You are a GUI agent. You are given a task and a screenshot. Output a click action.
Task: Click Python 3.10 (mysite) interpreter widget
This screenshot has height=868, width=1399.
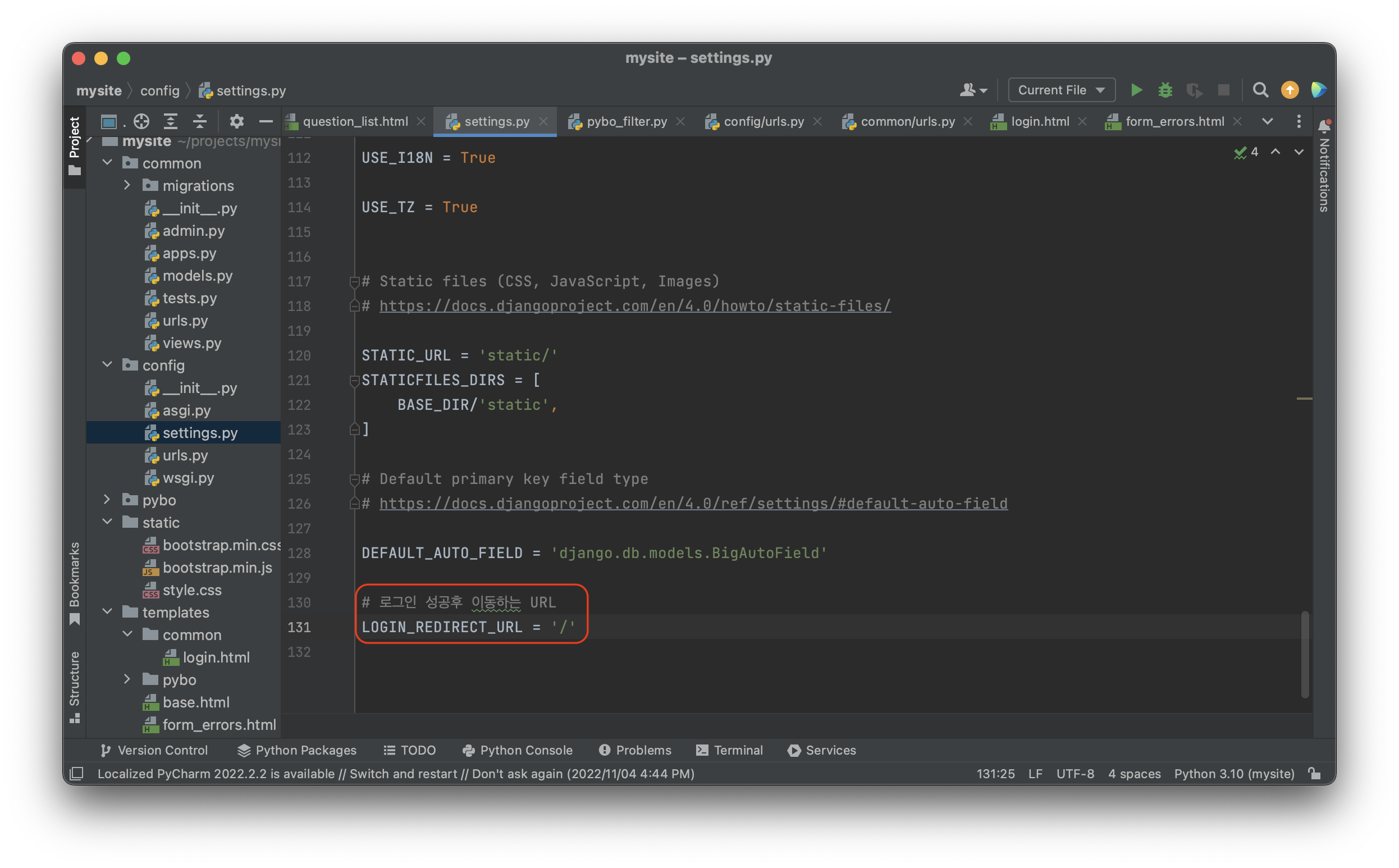(x=1234, y=773)
